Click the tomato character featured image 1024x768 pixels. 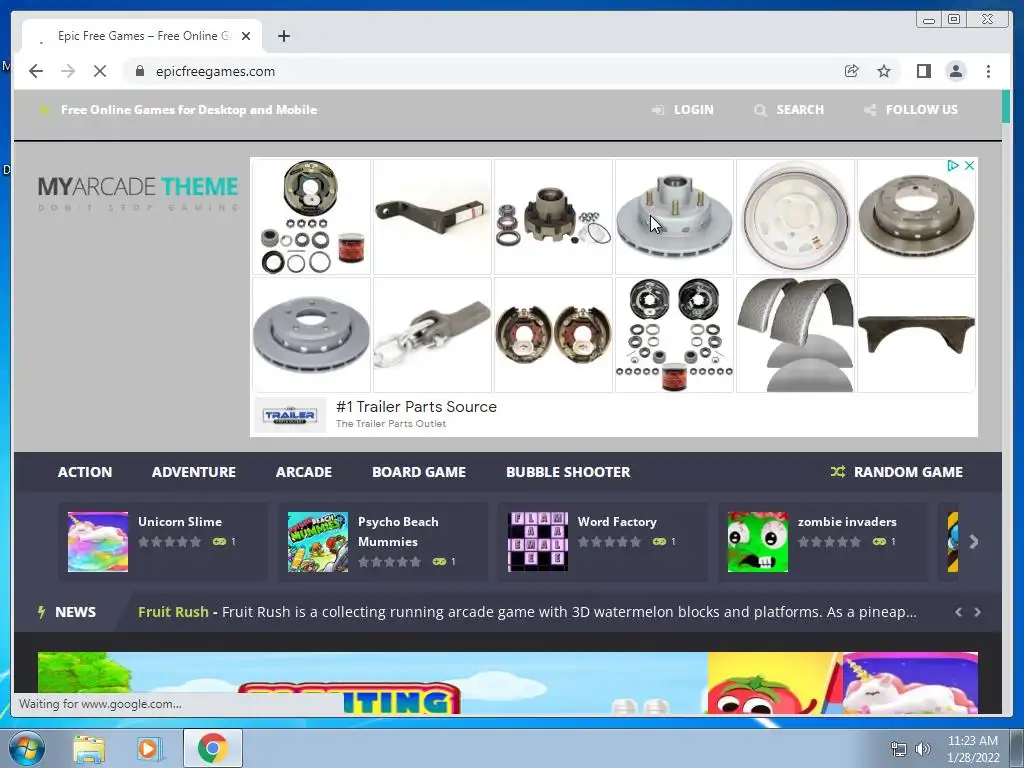pos(775,683)
